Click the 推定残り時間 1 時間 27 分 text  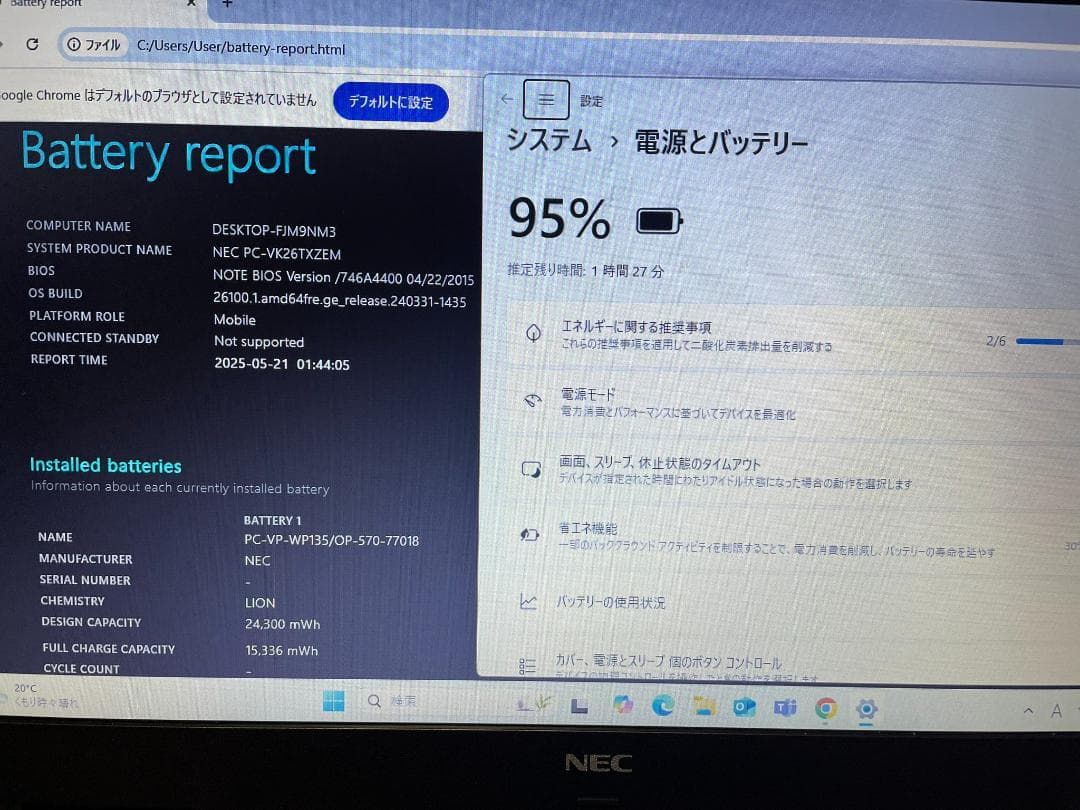pos(585,271)
